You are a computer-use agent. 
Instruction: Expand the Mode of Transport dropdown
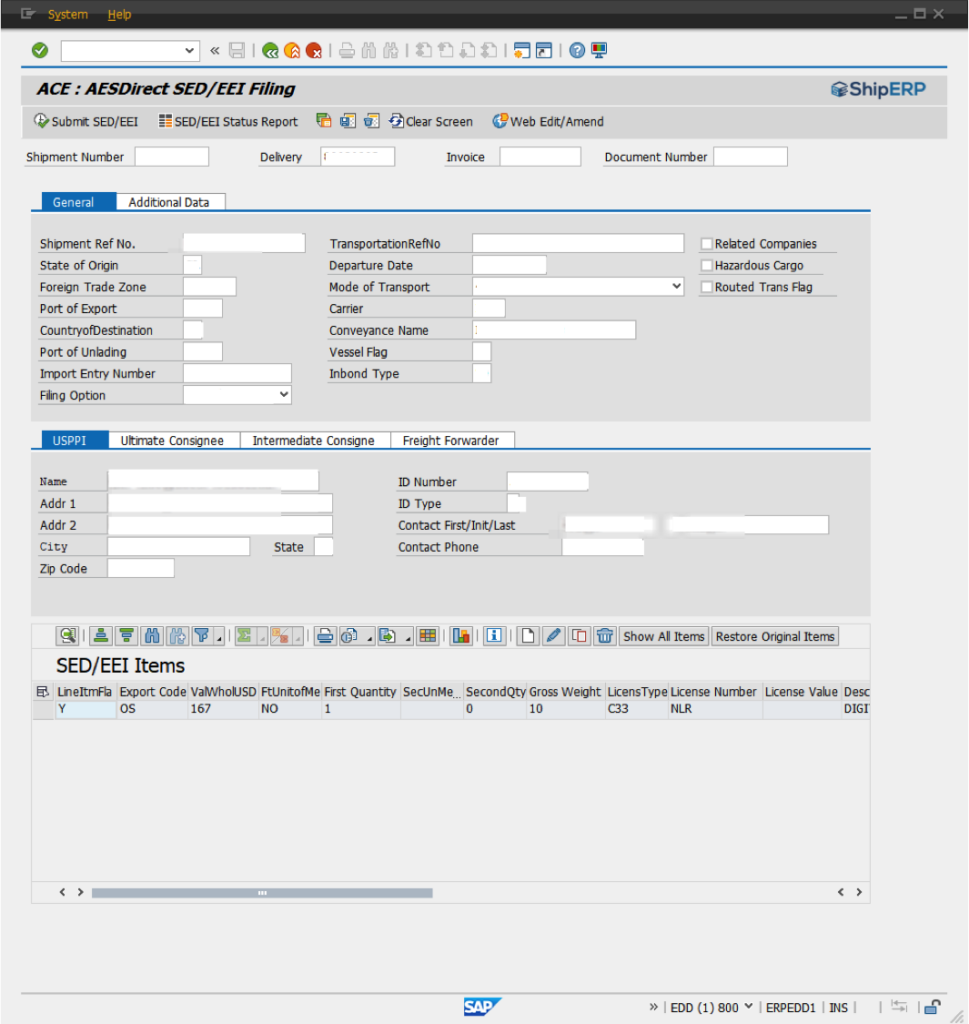click(676, 286)
